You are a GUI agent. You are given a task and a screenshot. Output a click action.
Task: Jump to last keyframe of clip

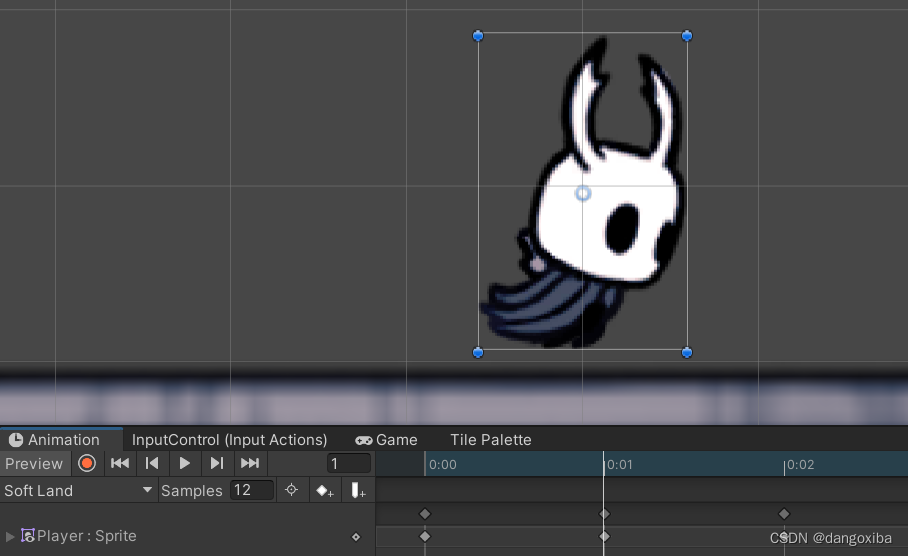tap(250, 463)
